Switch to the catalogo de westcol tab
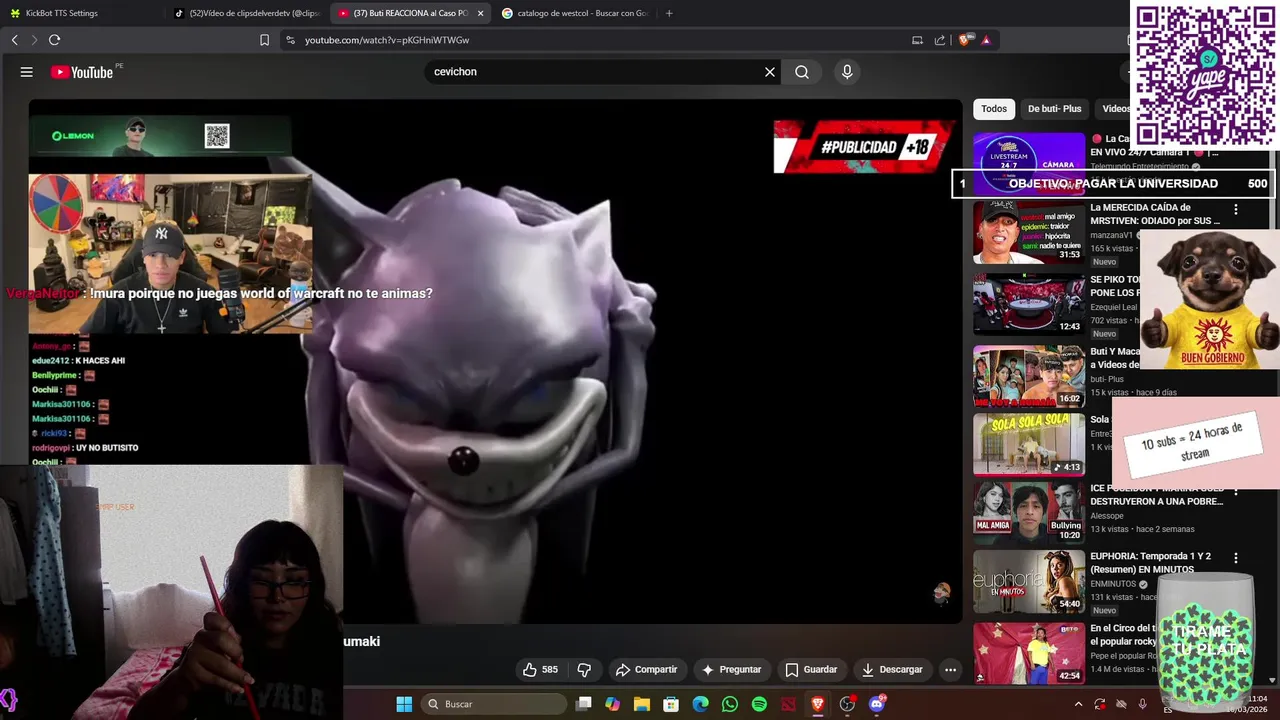 575,13
